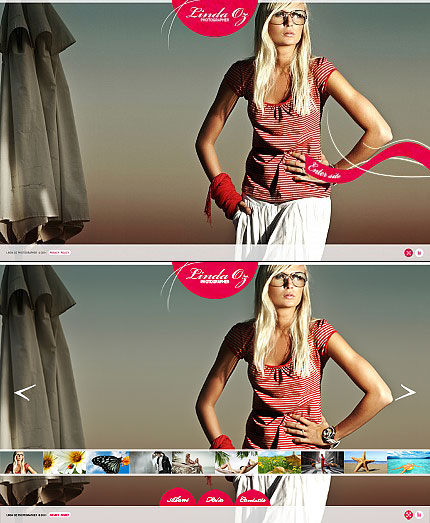430x523 pixels.
Task: Click Linda Oz logo on the splash screen
Action: point(215,16)
